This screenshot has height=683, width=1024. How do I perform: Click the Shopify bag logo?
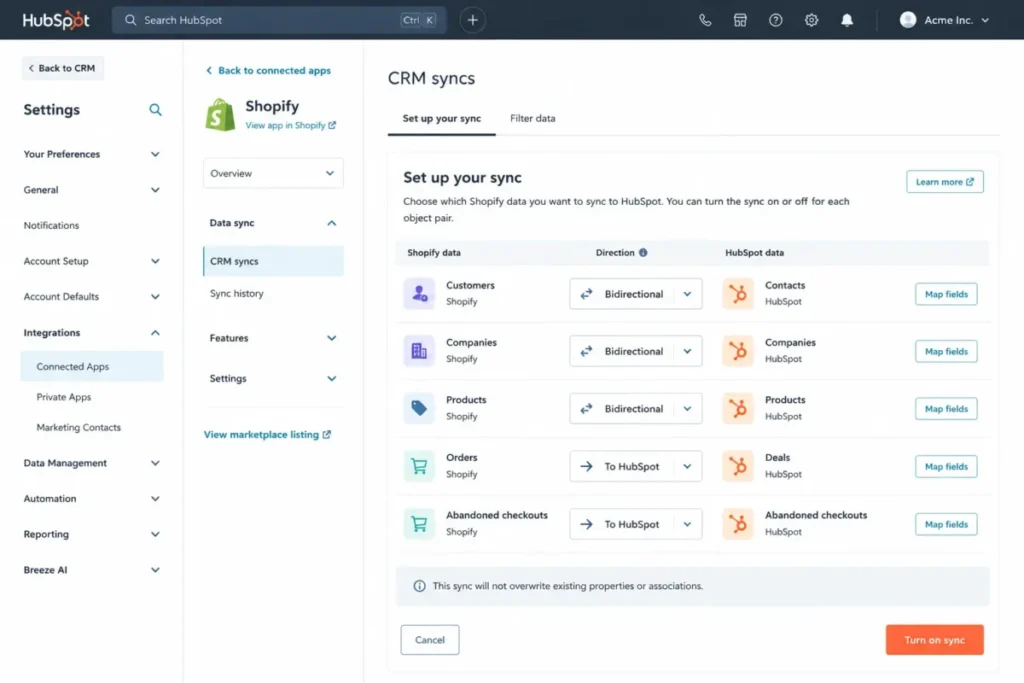220,115
